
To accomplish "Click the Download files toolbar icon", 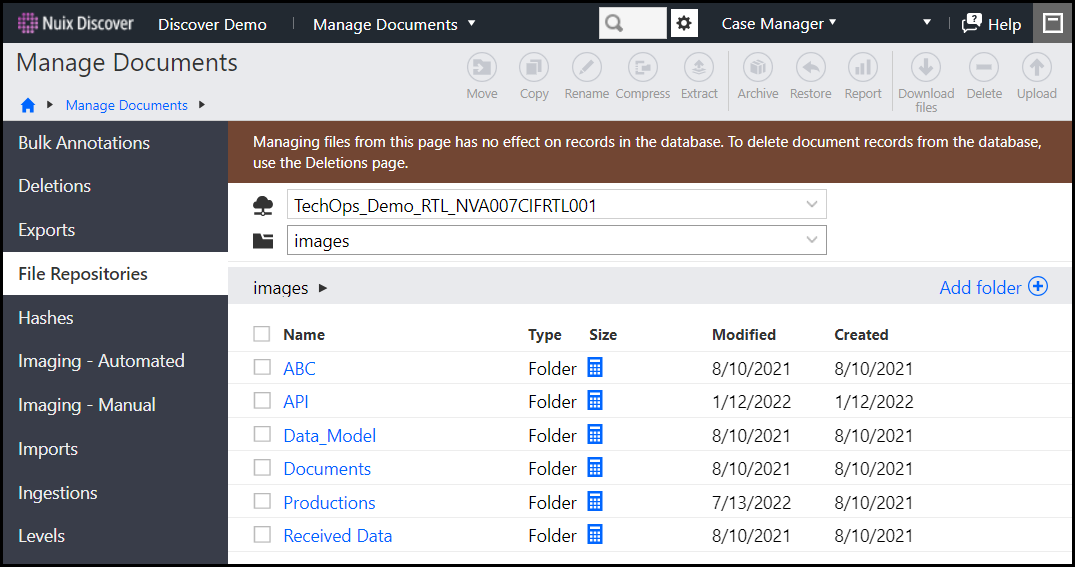I will 926,68.
